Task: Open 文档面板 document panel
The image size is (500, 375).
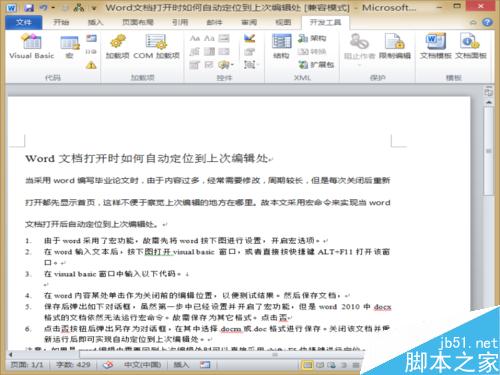Action: [x=471, y=47]
